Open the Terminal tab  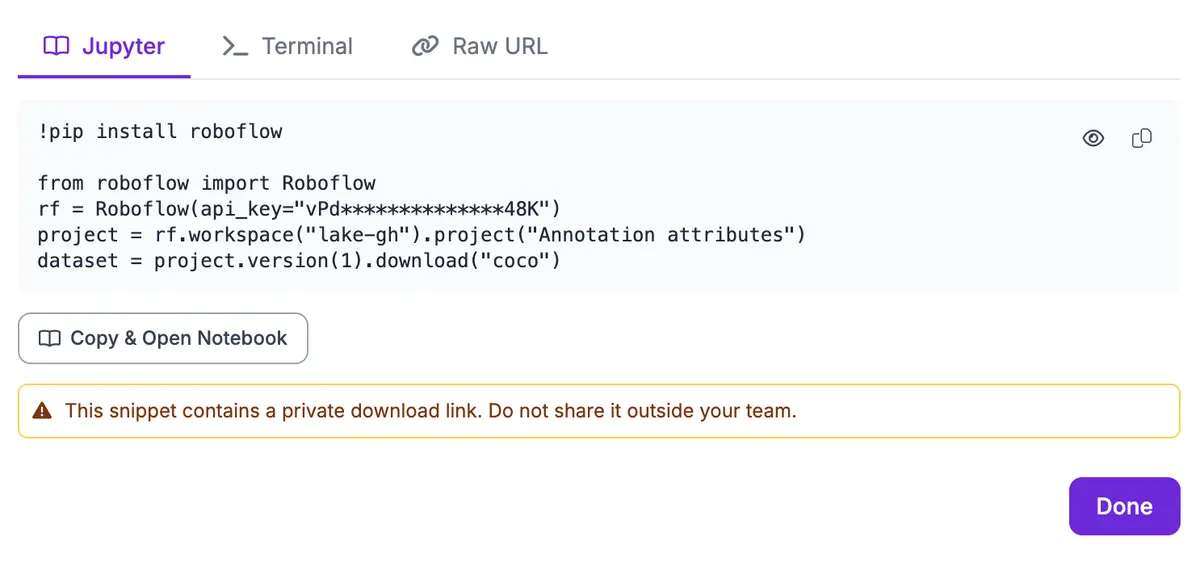point(287,46)
